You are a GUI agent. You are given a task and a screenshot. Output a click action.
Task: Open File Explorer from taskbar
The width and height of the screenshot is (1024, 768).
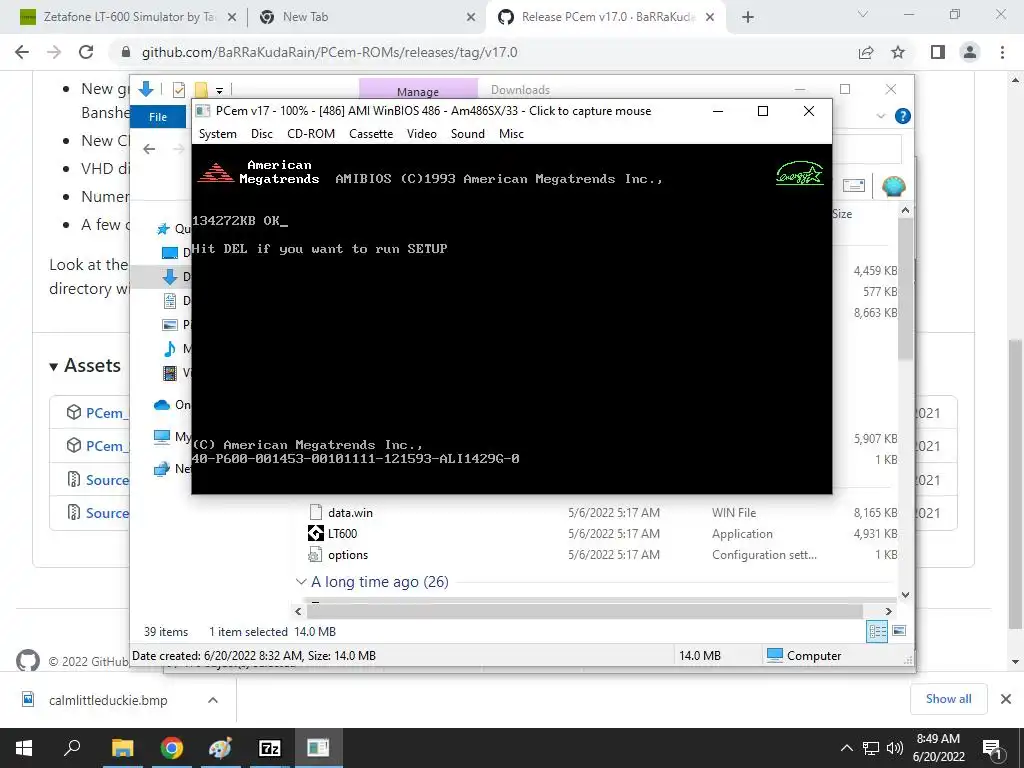(x=122, y=748)
